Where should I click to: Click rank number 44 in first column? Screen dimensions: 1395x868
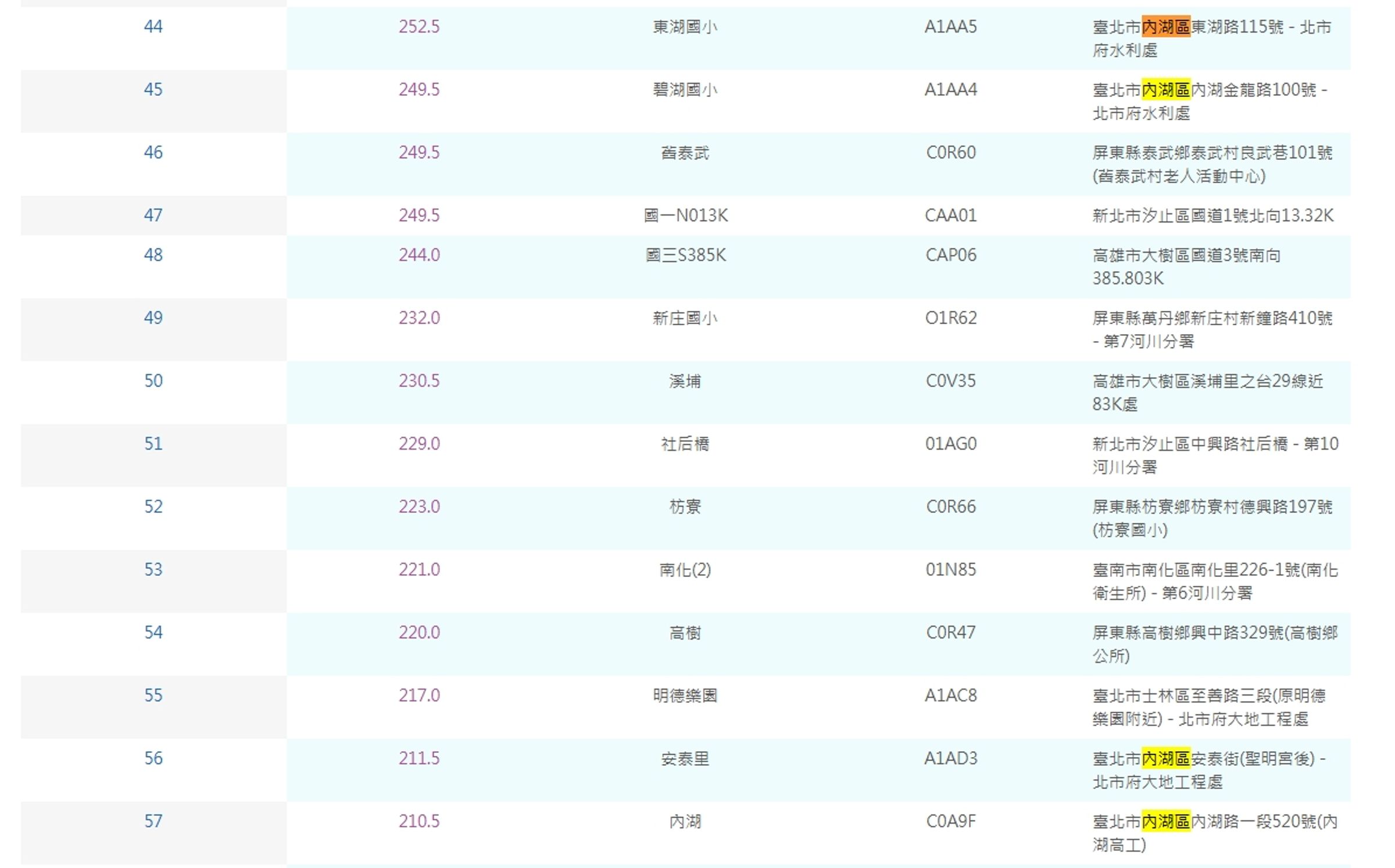click(x=153, y=27)
